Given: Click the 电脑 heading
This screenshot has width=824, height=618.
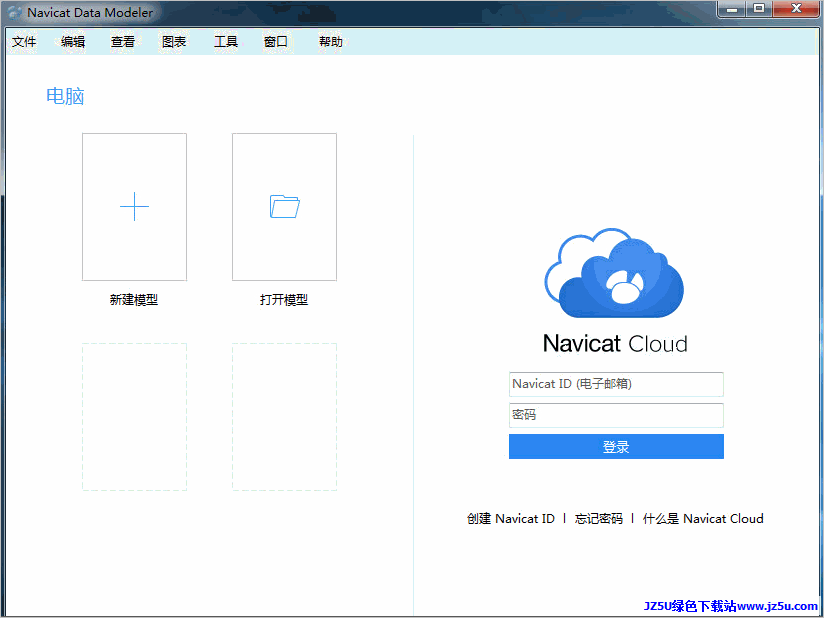Looking at the screenshot, I should tap(65, 96).
